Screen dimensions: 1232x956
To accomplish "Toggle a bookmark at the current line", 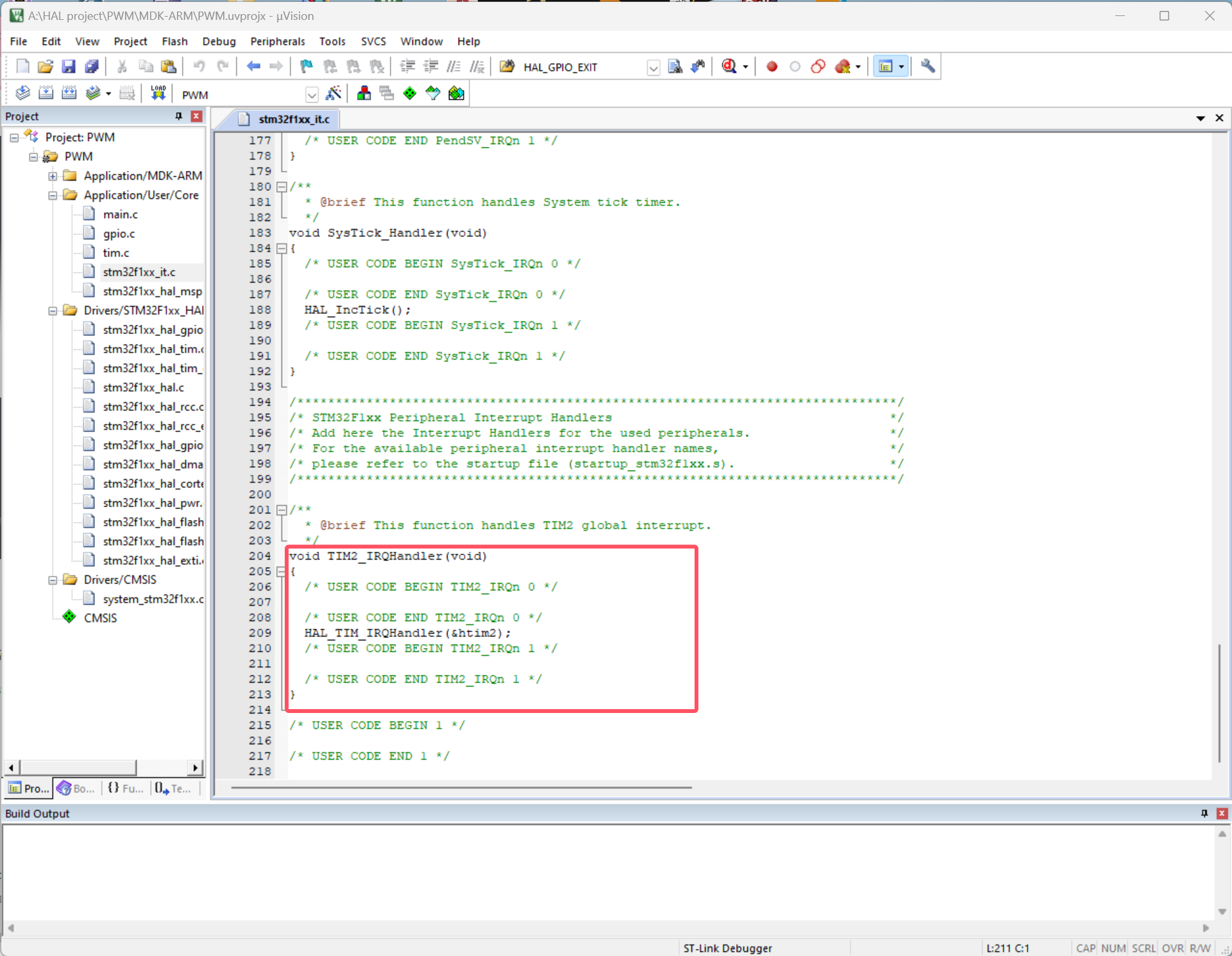I will click(x=305, y=66).
